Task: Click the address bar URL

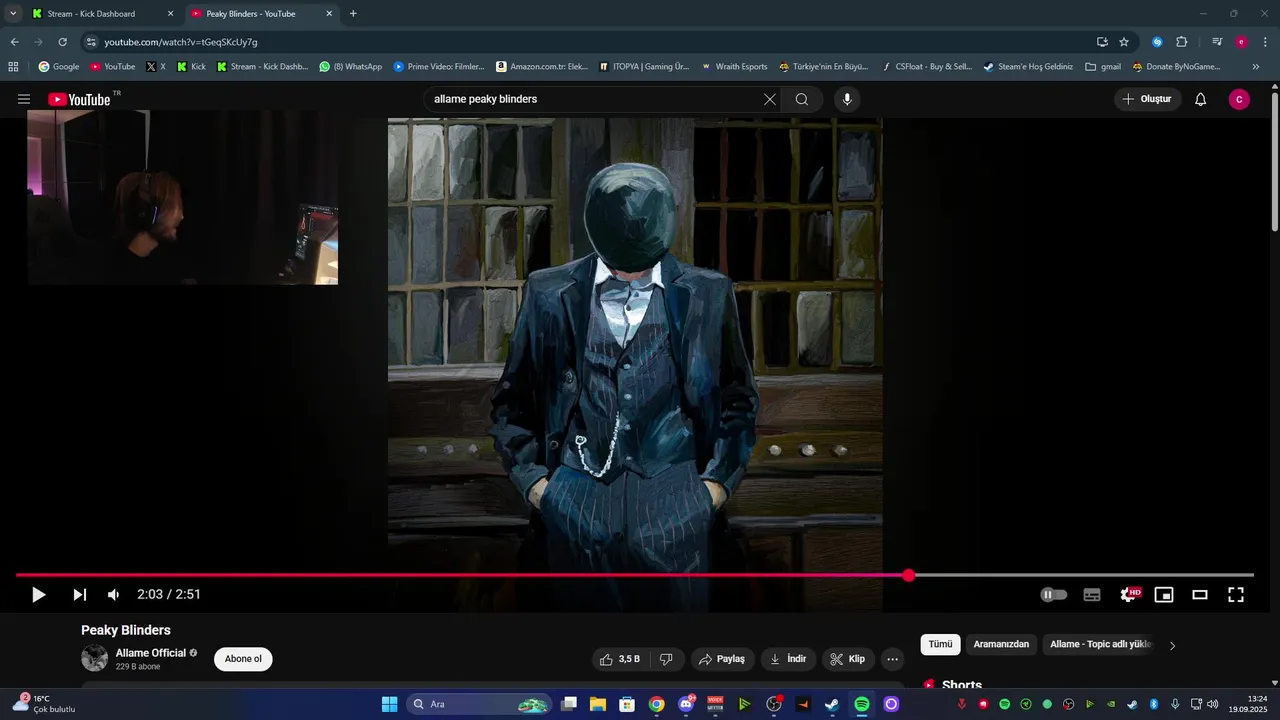Action: 181,42
